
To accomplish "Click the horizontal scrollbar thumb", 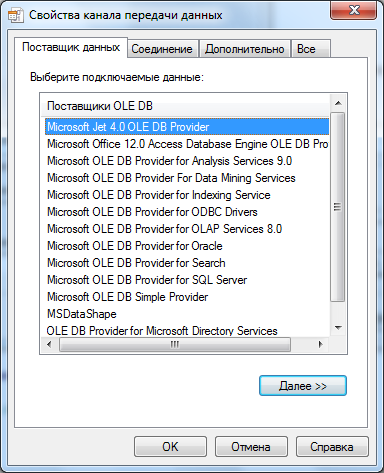I will point(175,344).
